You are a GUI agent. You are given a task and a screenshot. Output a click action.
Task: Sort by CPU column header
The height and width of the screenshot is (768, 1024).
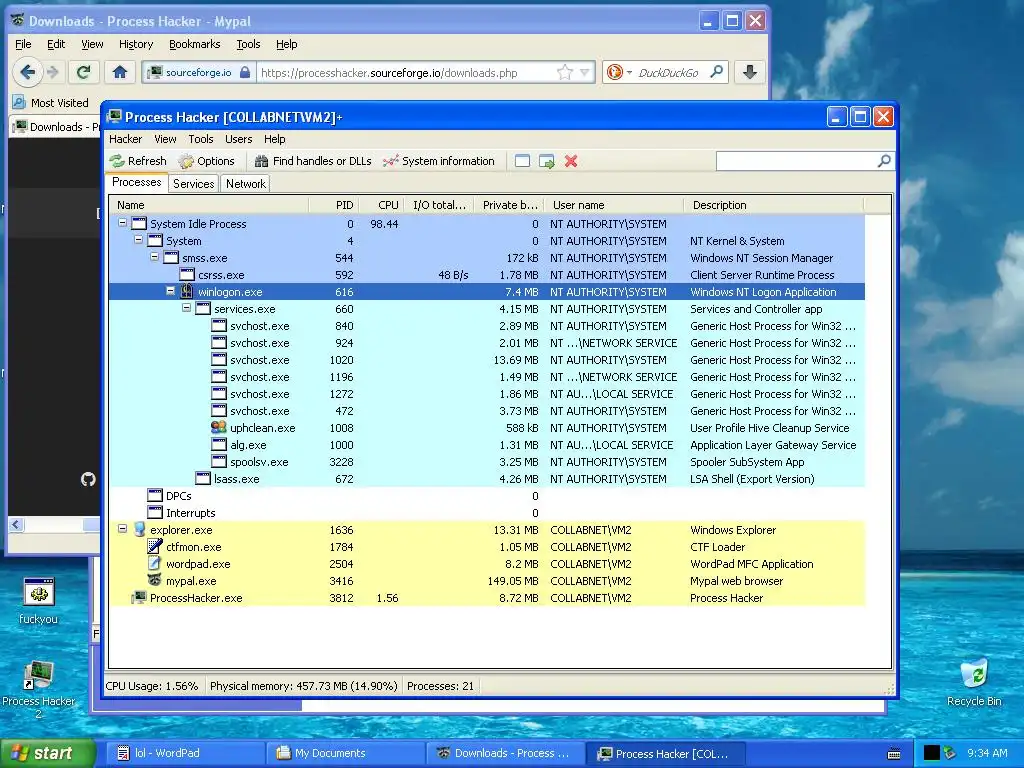point(381,205)
